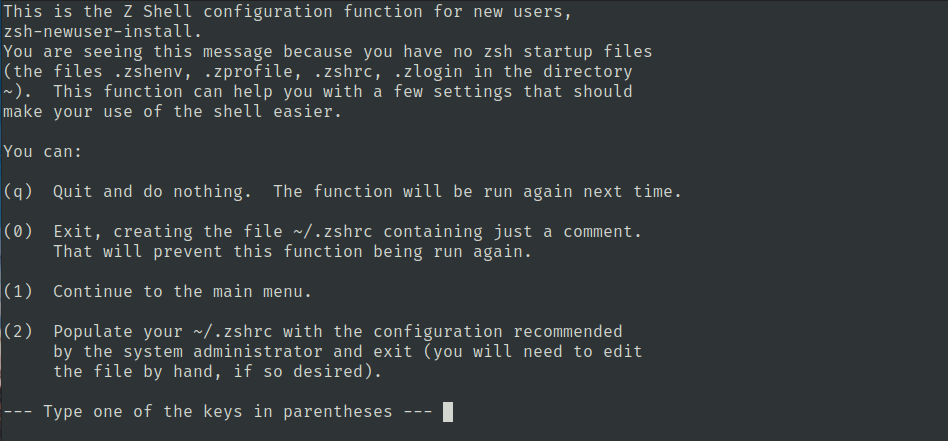Click 'make your use of the shell easier' line
This screenshot has height=441, width=948.
pyautogui.click(x=172, y=112)
